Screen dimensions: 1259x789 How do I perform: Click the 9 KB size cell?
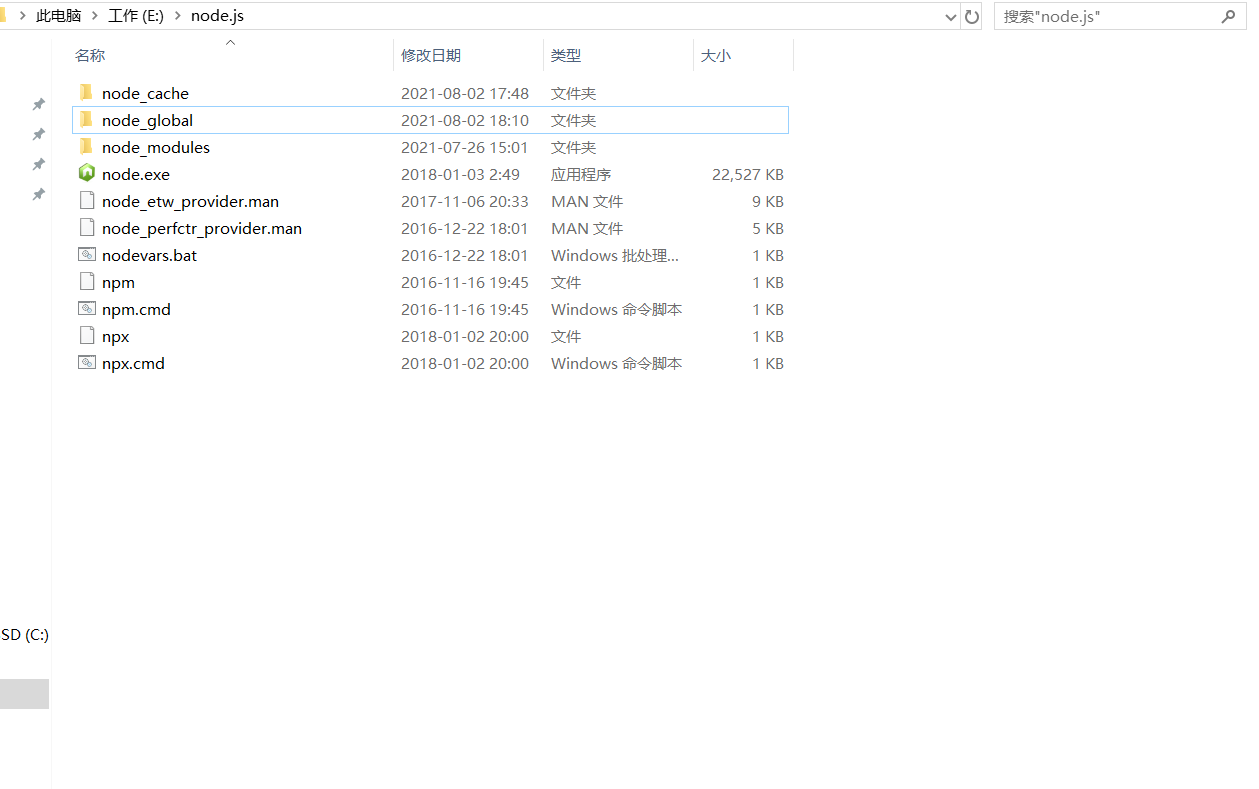tap(768, 201)
